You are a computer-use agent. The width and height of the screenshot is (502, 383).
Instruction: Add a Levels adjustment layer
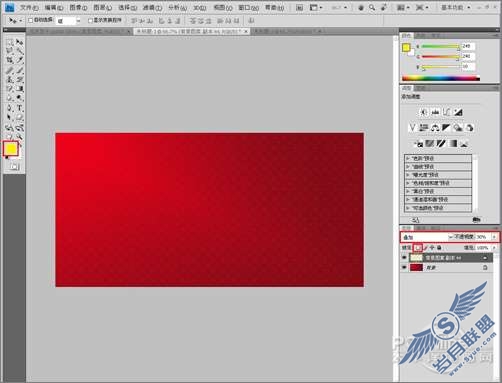[x=435, y=112]
